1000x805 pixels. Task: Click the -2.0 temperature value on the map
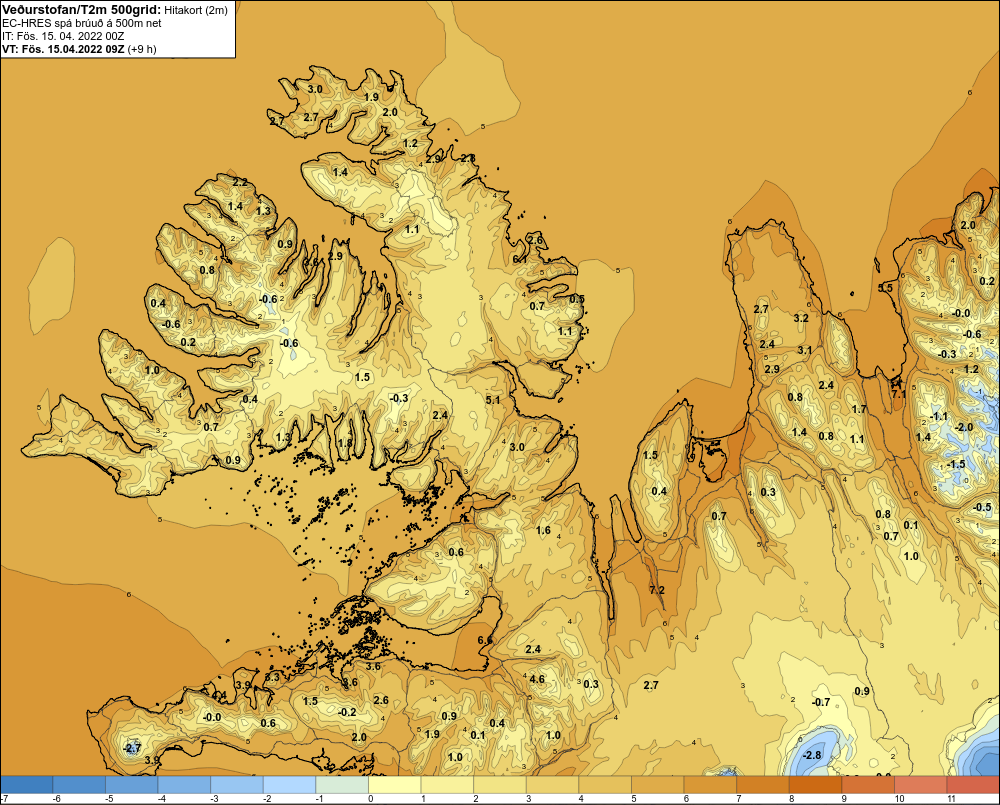[x=962, y=427]
